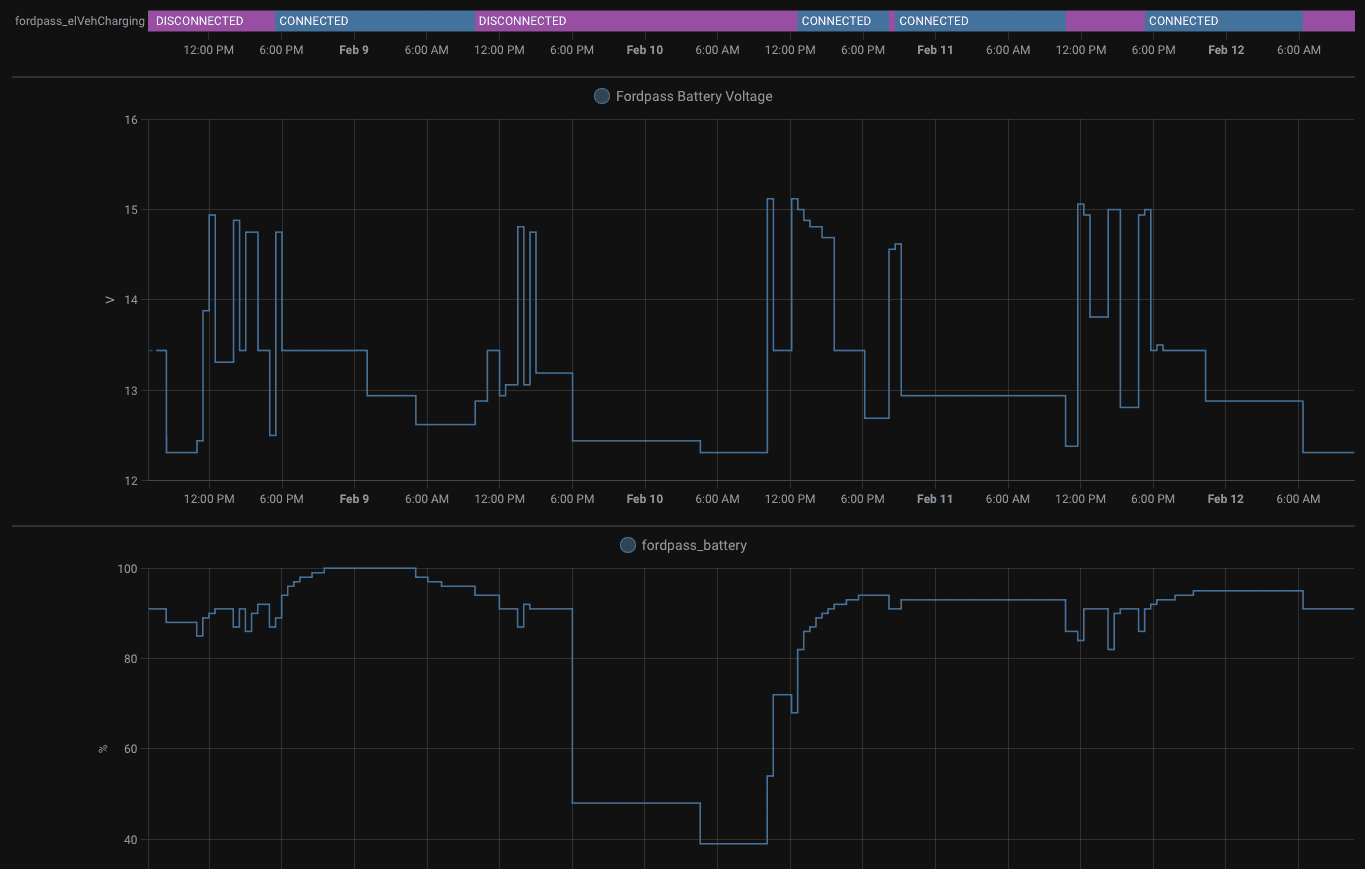Image resolution: width=1365 pixels, height=869 pixels.
Task: Click the lowest battery percentage plateau near 39%
Action: [733, 843]
